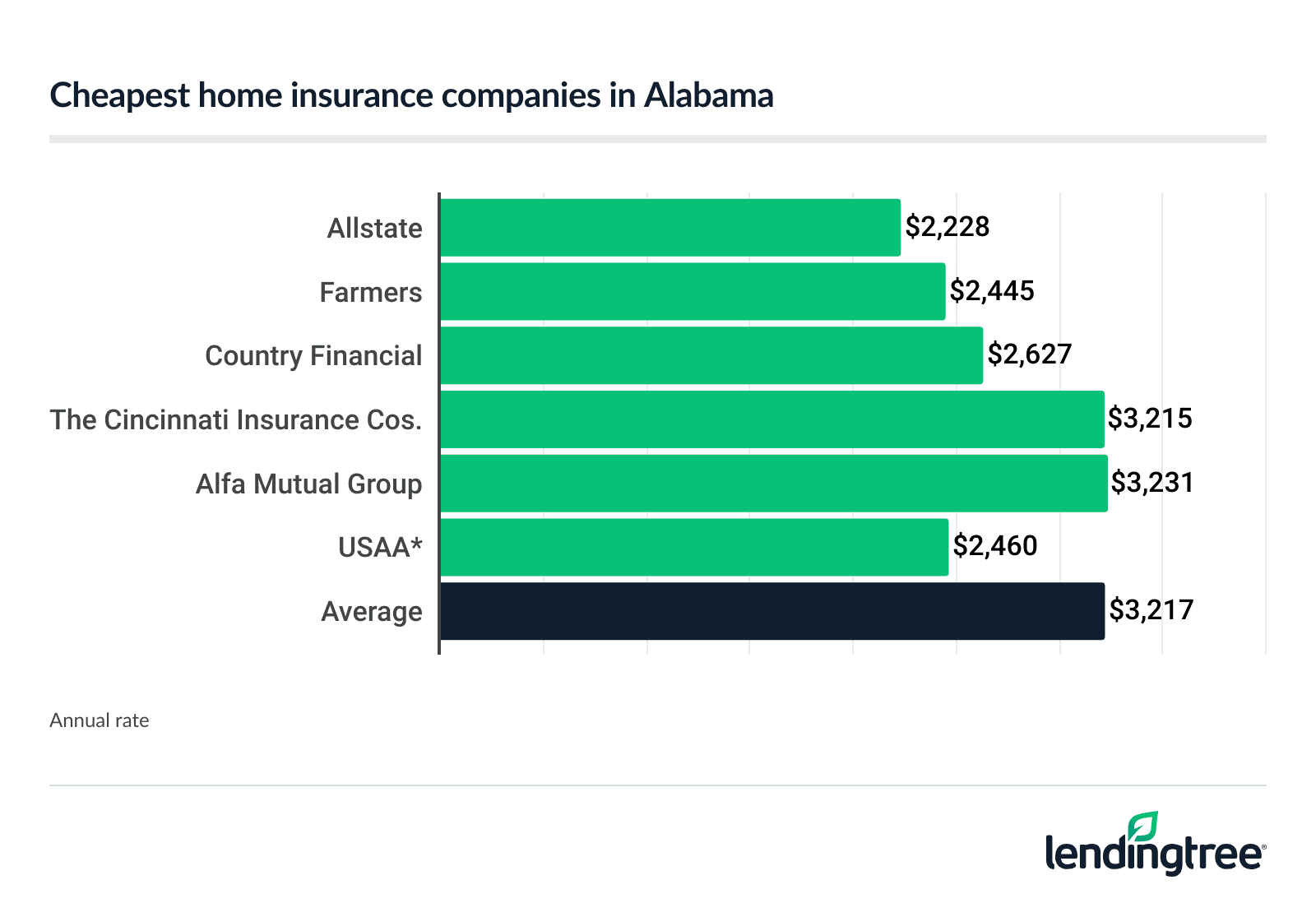Select the Alfa Mutual Group bar

(x=774, y=484)
